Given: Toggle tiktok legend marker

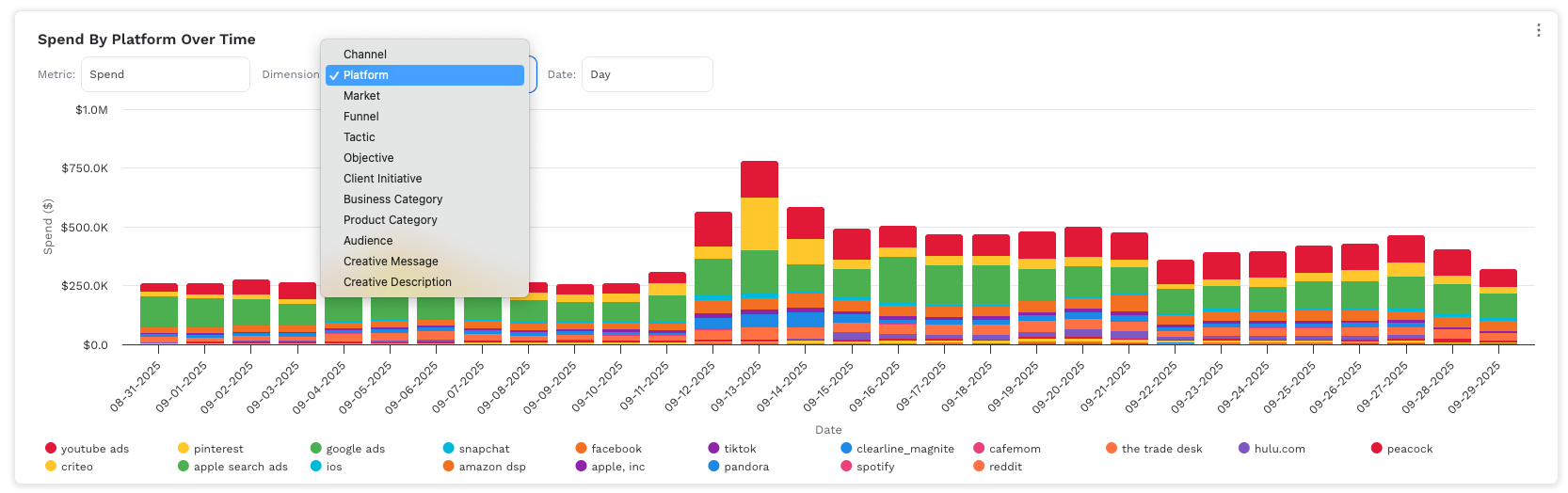Looking at the screenshot, I should click(x=714, y=449).
